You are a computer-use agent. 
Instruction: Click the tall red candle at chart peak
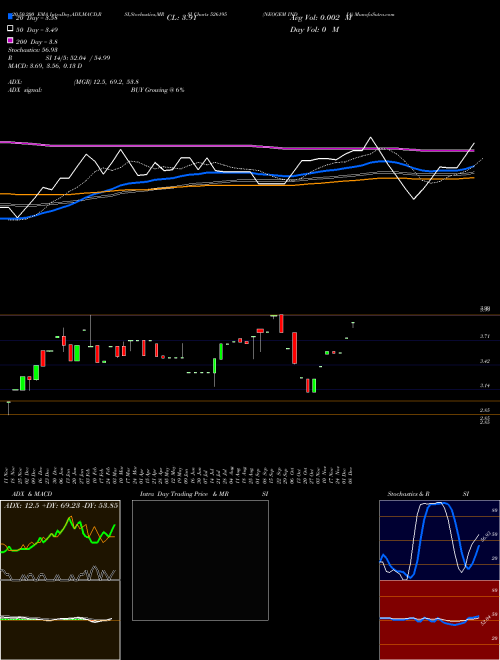[x=281, y=323]
